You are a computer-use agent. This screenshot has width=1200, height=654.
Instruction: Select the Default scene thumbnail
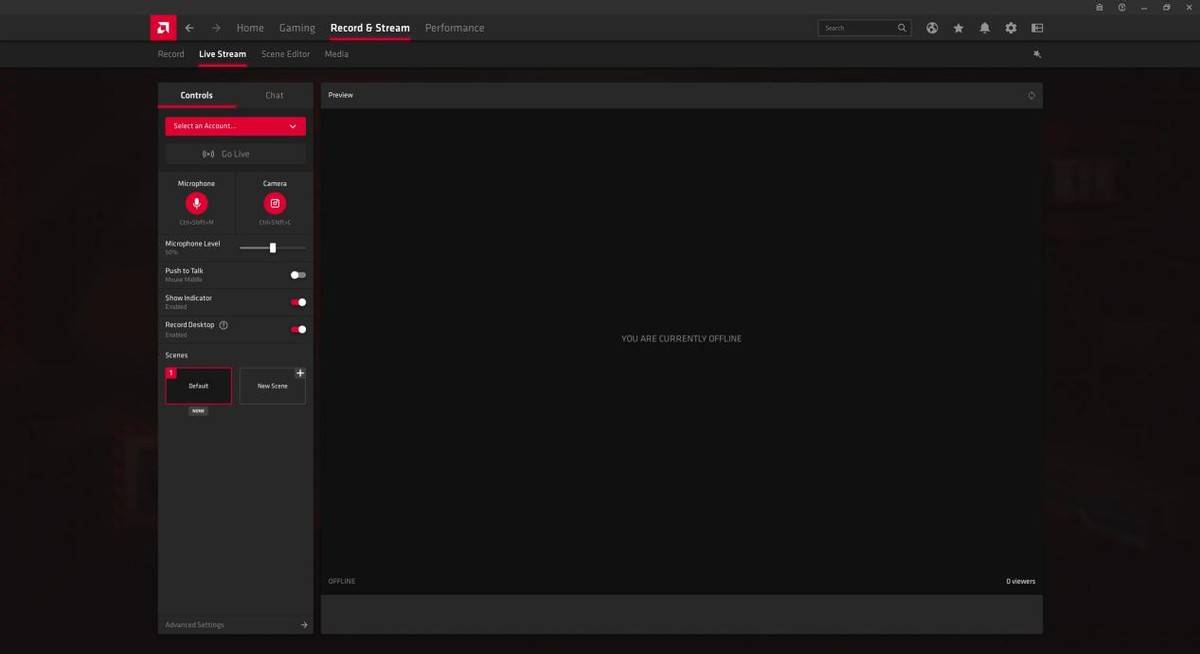click(x=198, y=386)
